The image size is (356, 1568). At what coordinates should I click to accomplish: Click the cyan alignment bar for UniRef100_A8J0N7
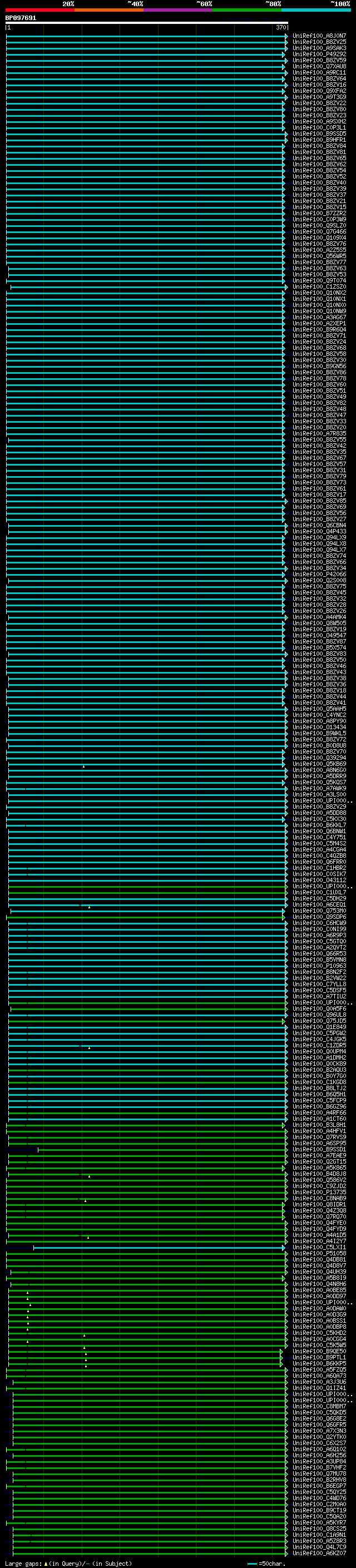147,36
